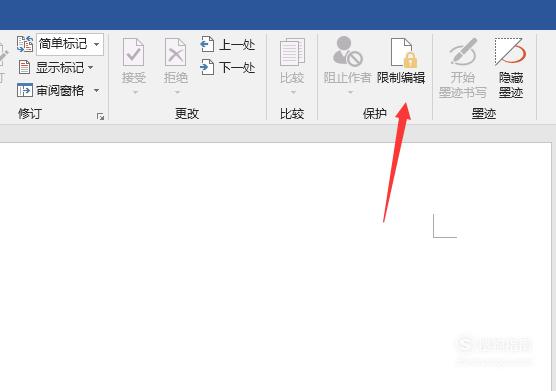Click 隐藏墨迹 hide ink button
The image size is (556, 391).
(x=511, y=68)
